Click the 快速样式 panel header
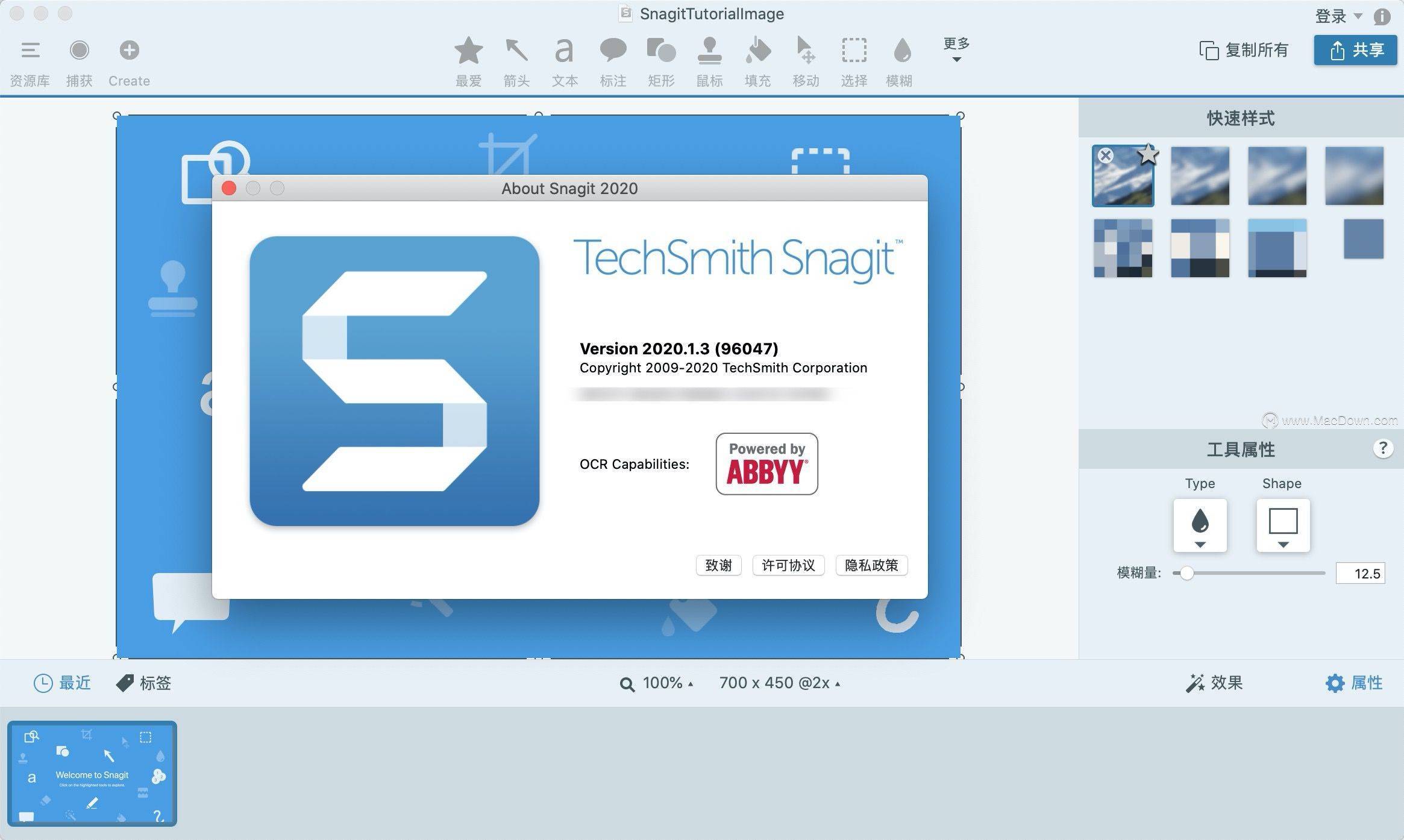Viewport: 1404px width, 840px height. 1241,118
